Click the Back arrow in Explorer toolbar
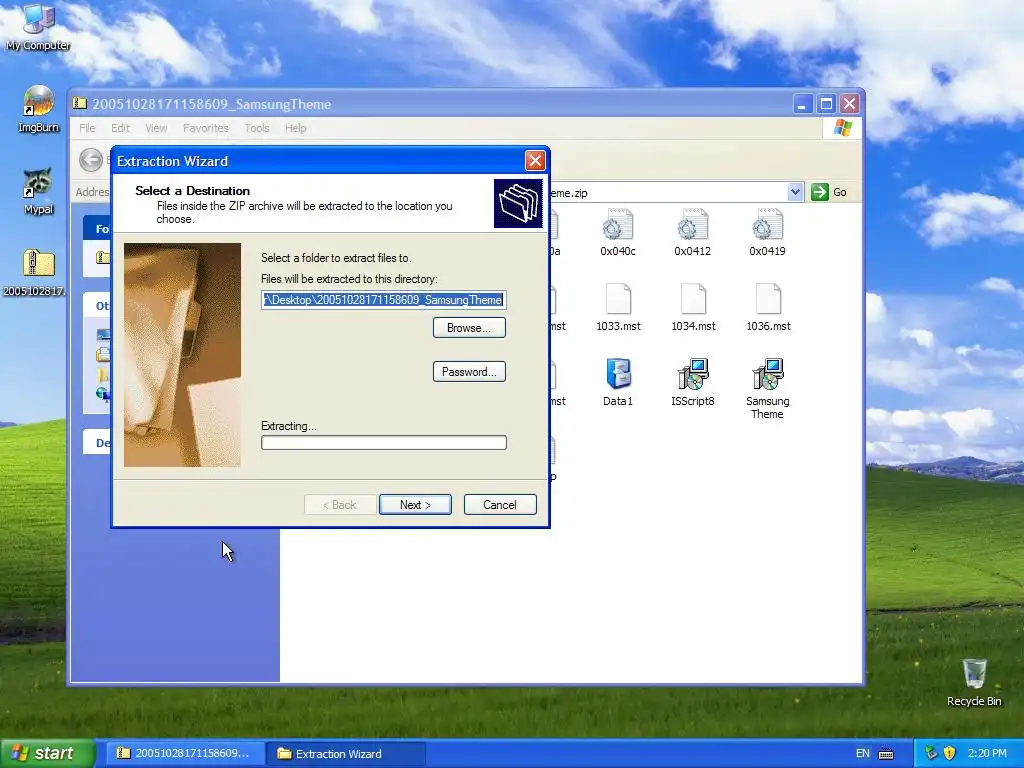Image resolution: width=1024 pixels, height=768 pixels. pyautogui.click(x=91, y=159)
